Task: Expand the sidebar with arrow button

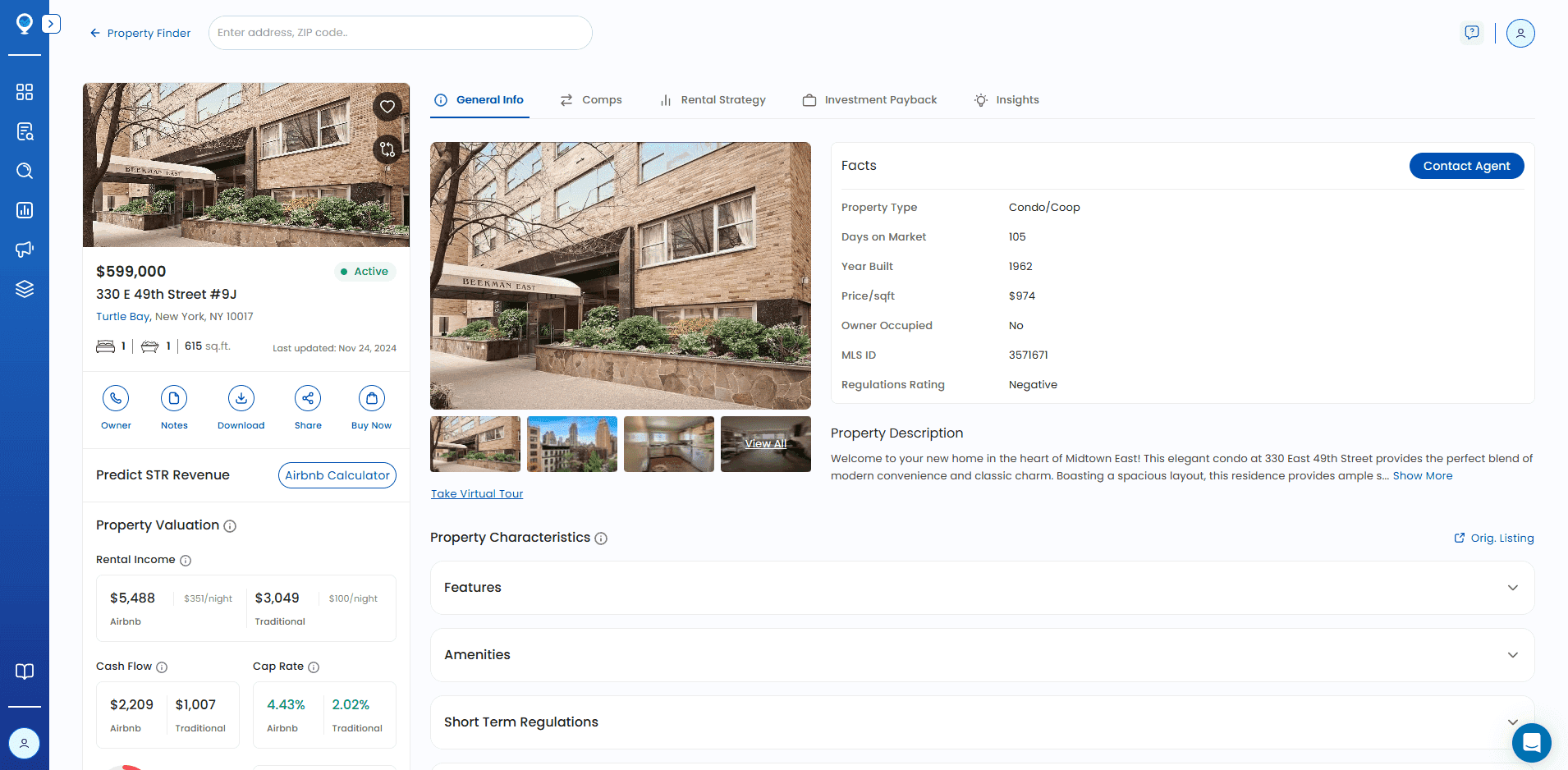Action: point(51,24)
